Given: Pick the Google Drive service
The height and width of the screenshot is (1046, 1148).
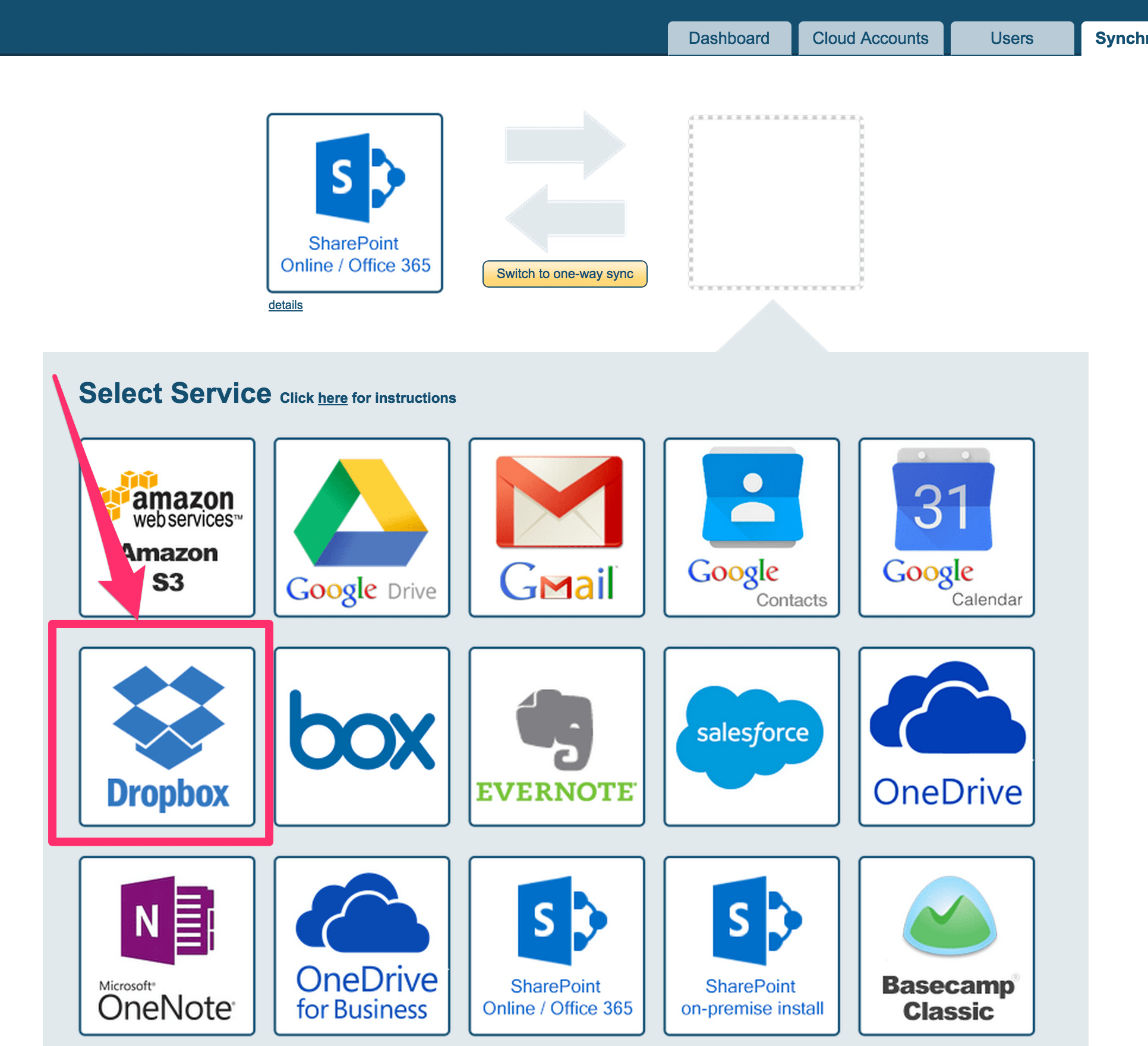Looking at the screenshot, I should tap(361, 527).
